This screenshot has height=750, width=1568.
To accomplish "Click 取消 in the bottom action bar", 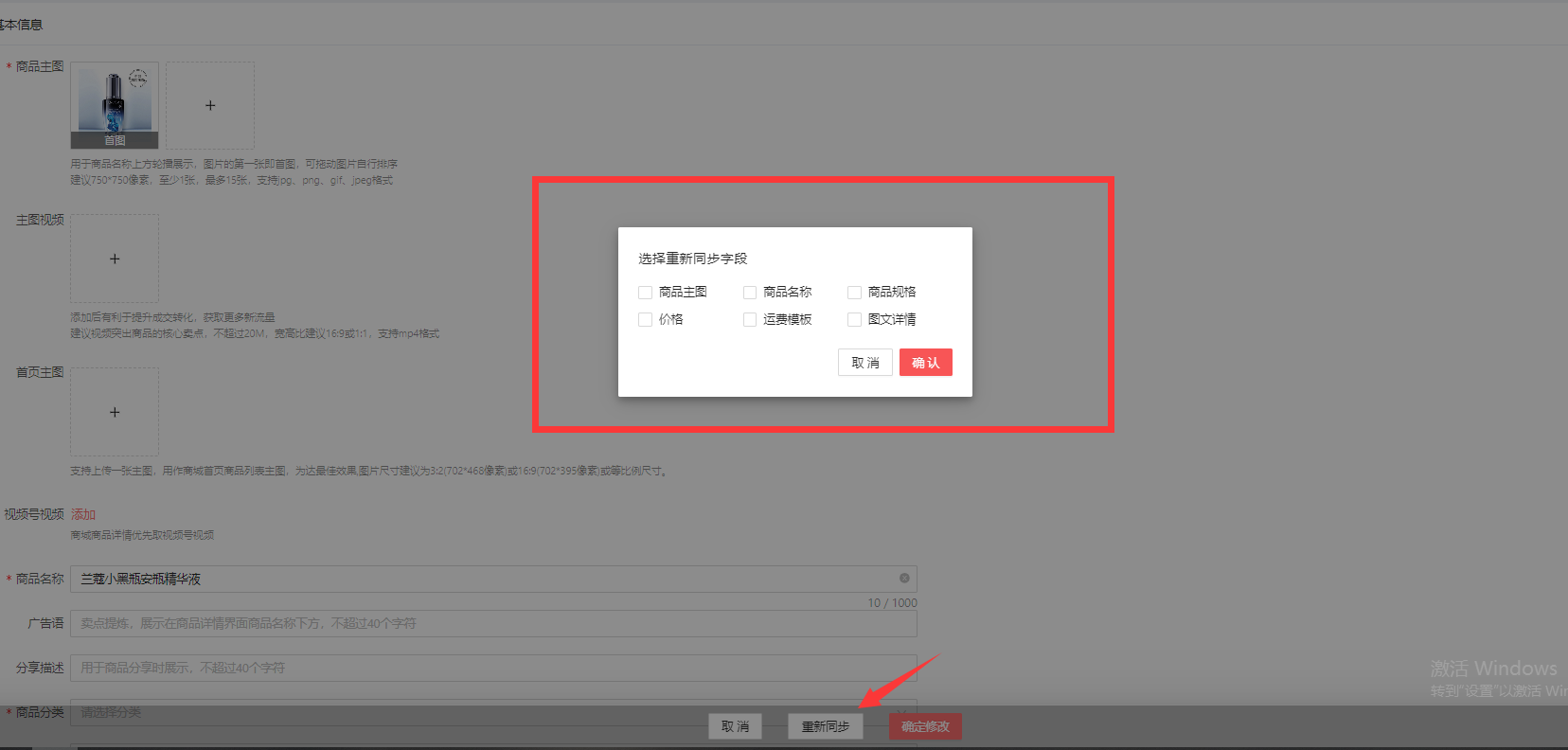I will pos(735,726).
